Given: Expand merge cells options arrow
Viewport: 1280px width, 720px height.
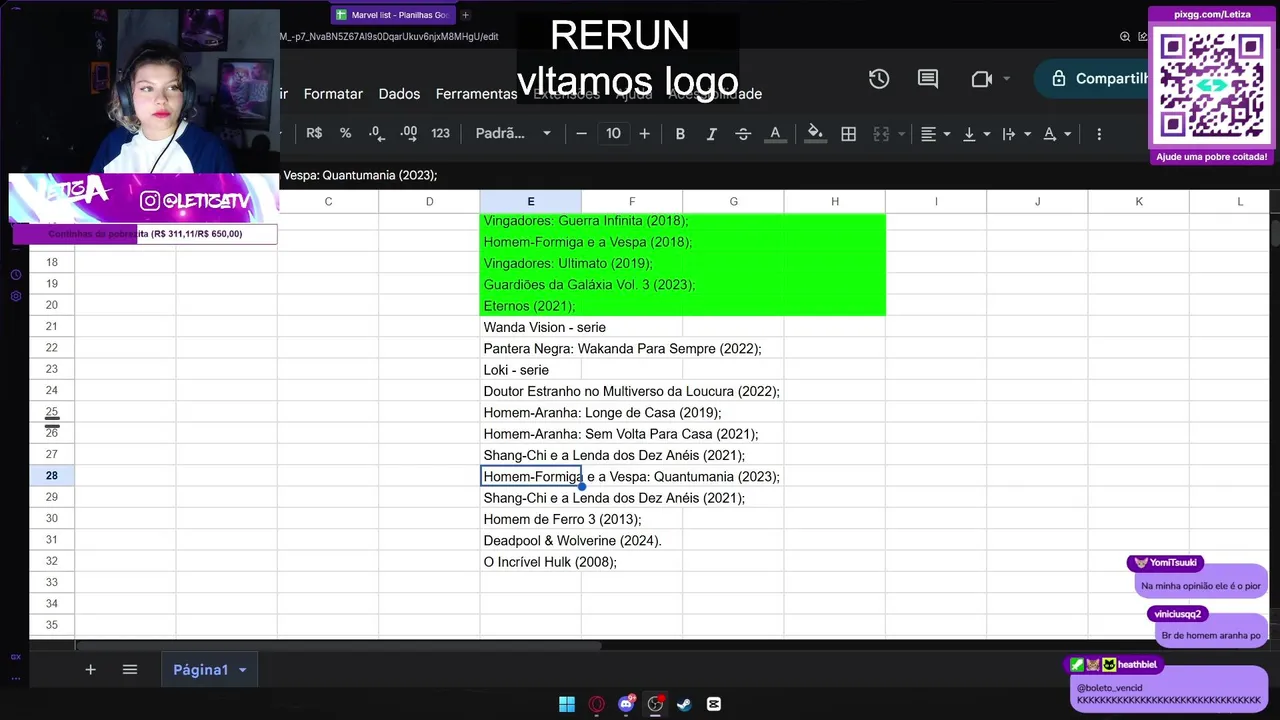Looking at the screenshot, I should [x=901, y=134].
